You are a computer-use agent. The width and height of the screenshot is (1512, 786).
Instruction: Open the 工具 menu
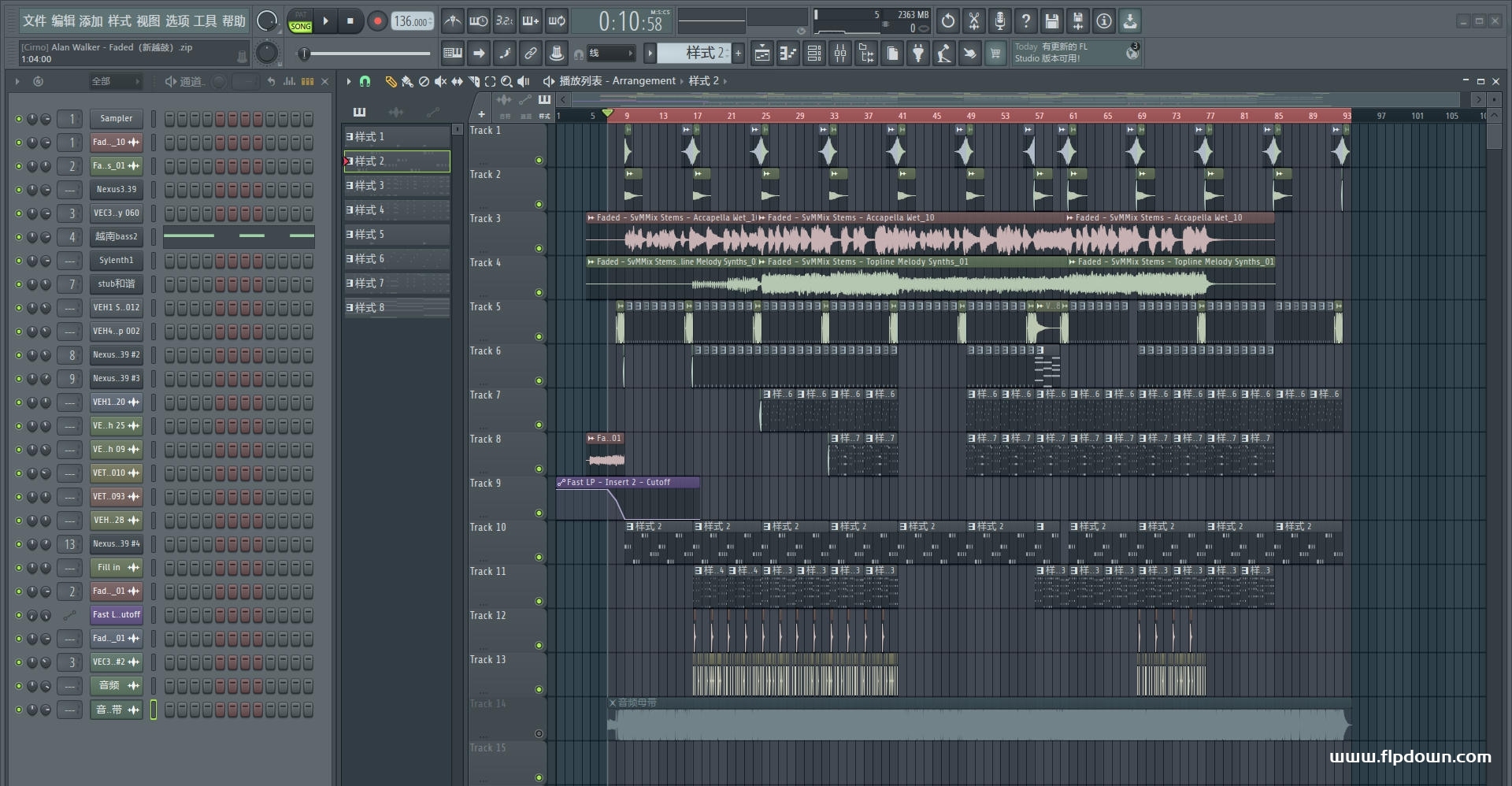click(x=206, y=21)
